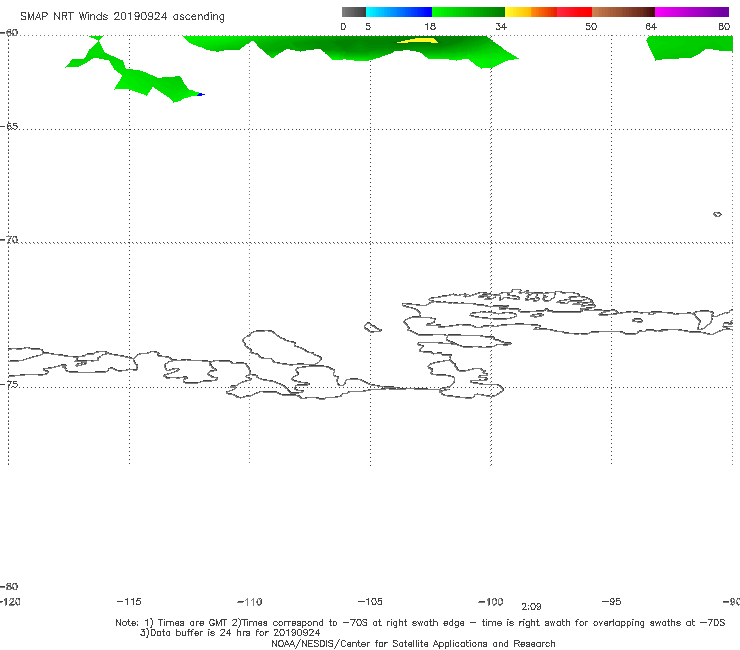This screenshot has height=650, width=740.
Task: Click the yellow high-wind patch near -60 latitude
Action: coord(418,41)
